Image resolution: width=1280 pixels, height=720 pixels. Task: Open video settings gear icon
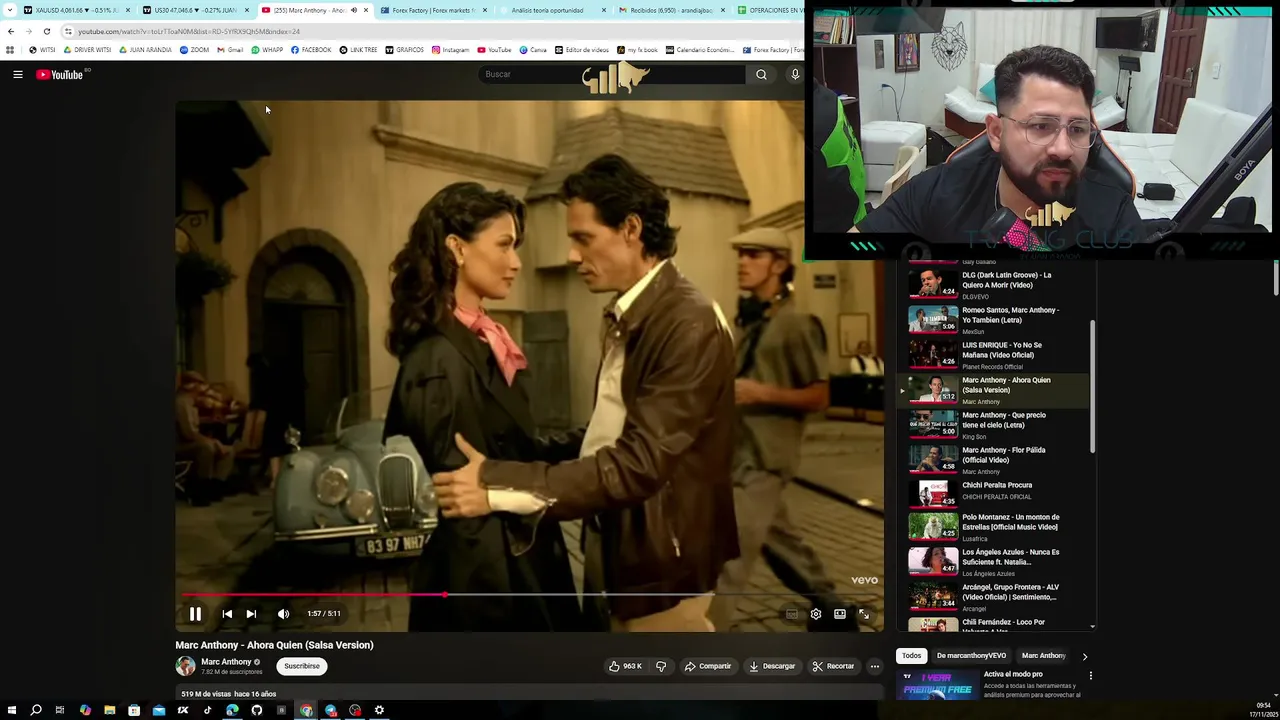[816, 614]
